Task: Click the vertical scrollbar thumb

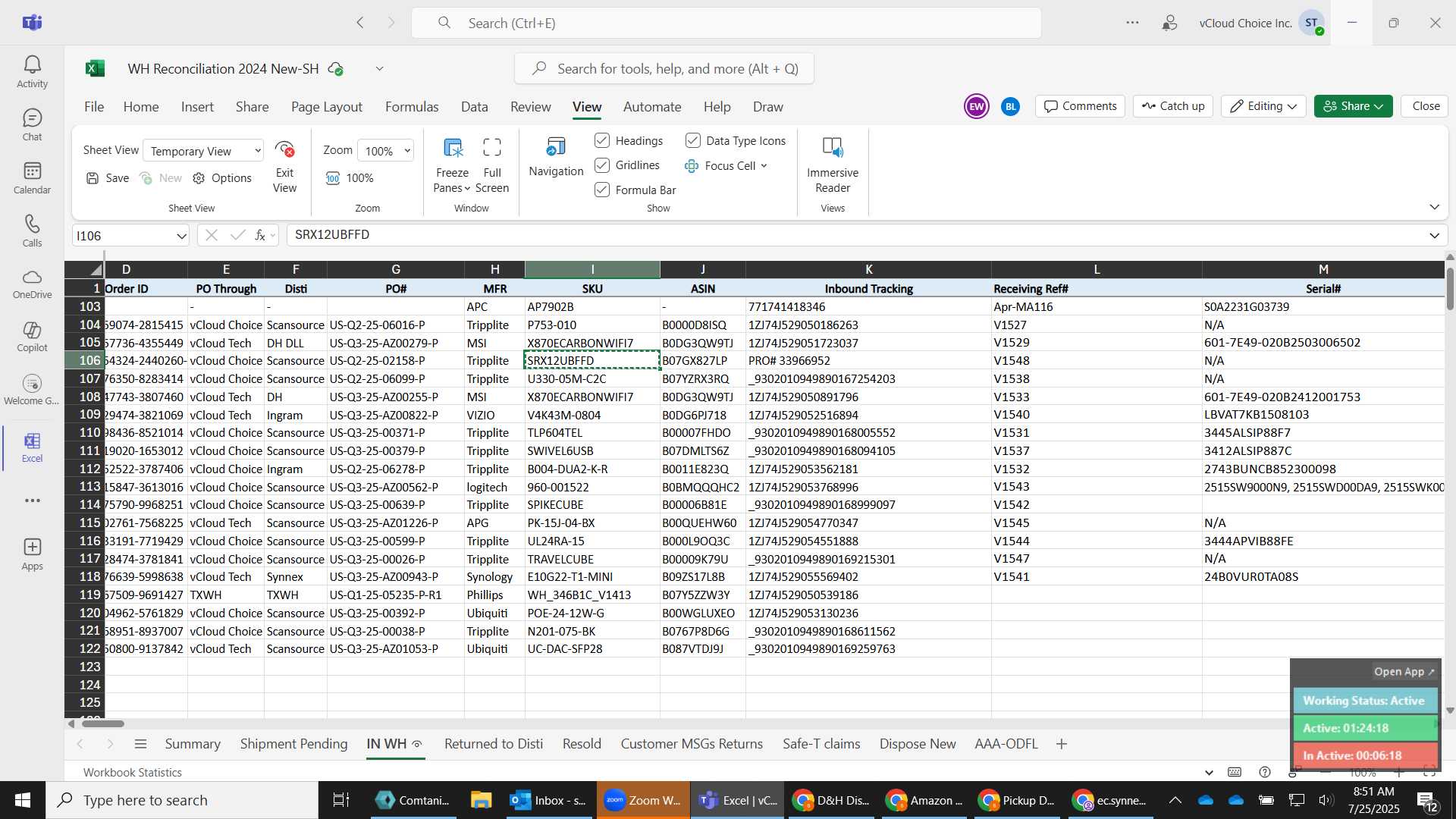Action: point(1450,289)
